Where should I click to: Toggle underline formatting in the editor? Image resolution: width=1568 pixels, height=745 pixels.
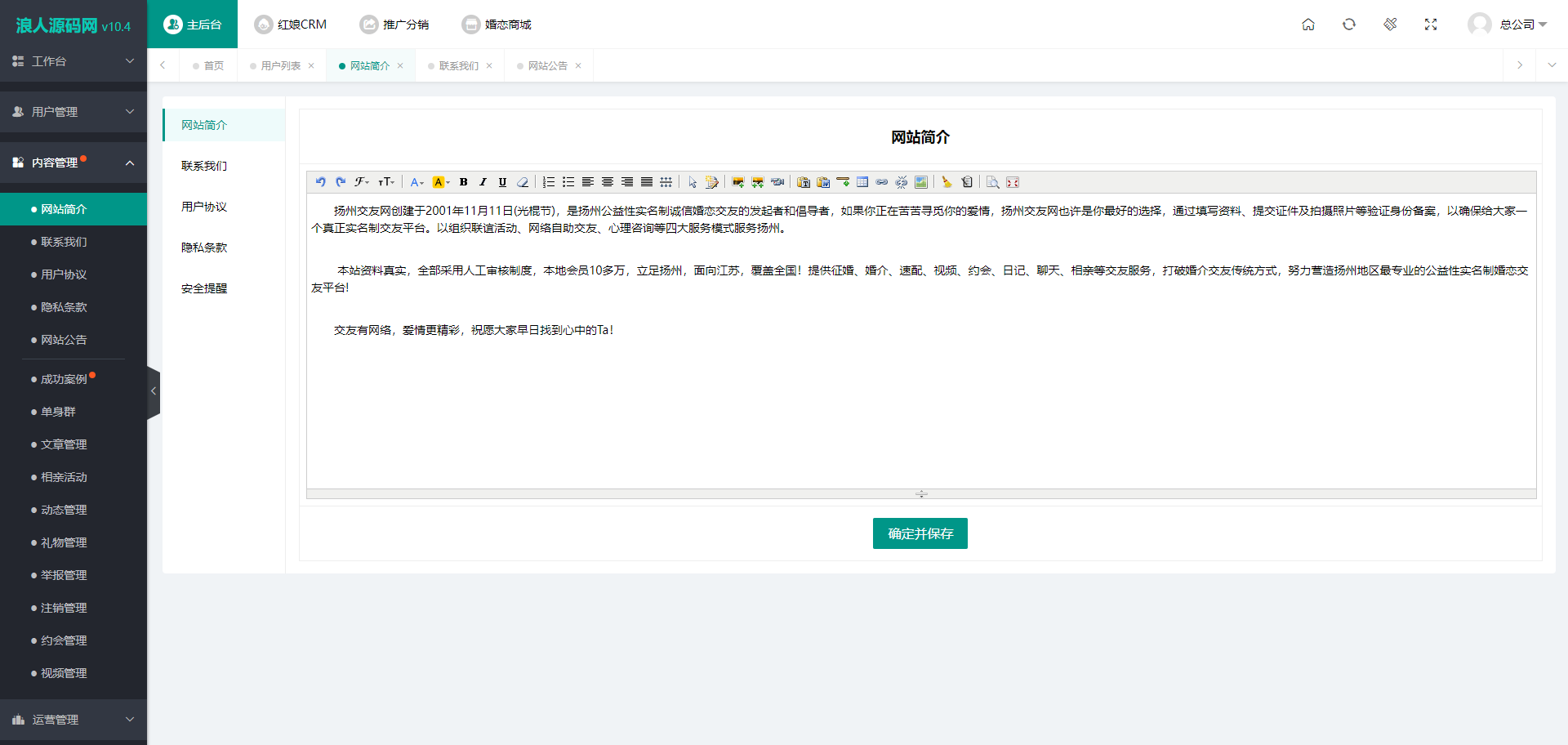(x=502, y=182)
